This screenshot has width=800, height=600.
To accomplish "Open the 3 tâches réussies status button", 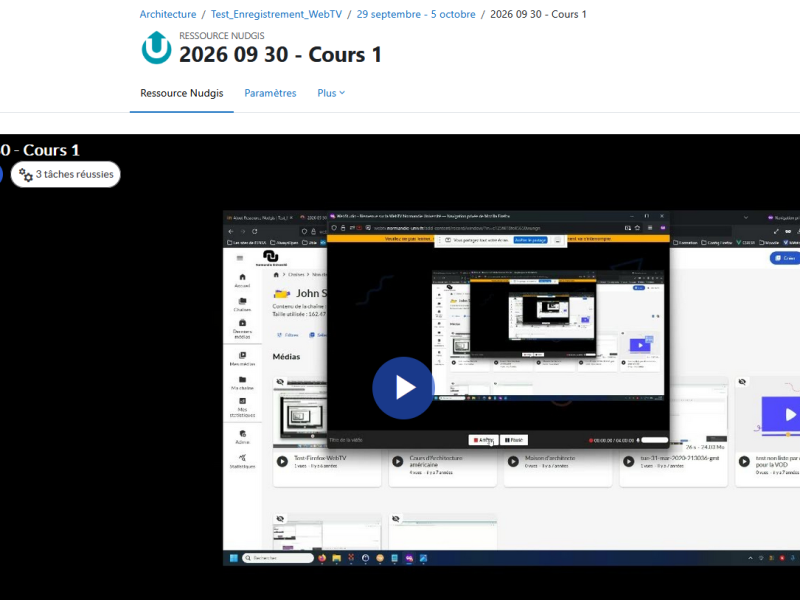I will 66,174.
